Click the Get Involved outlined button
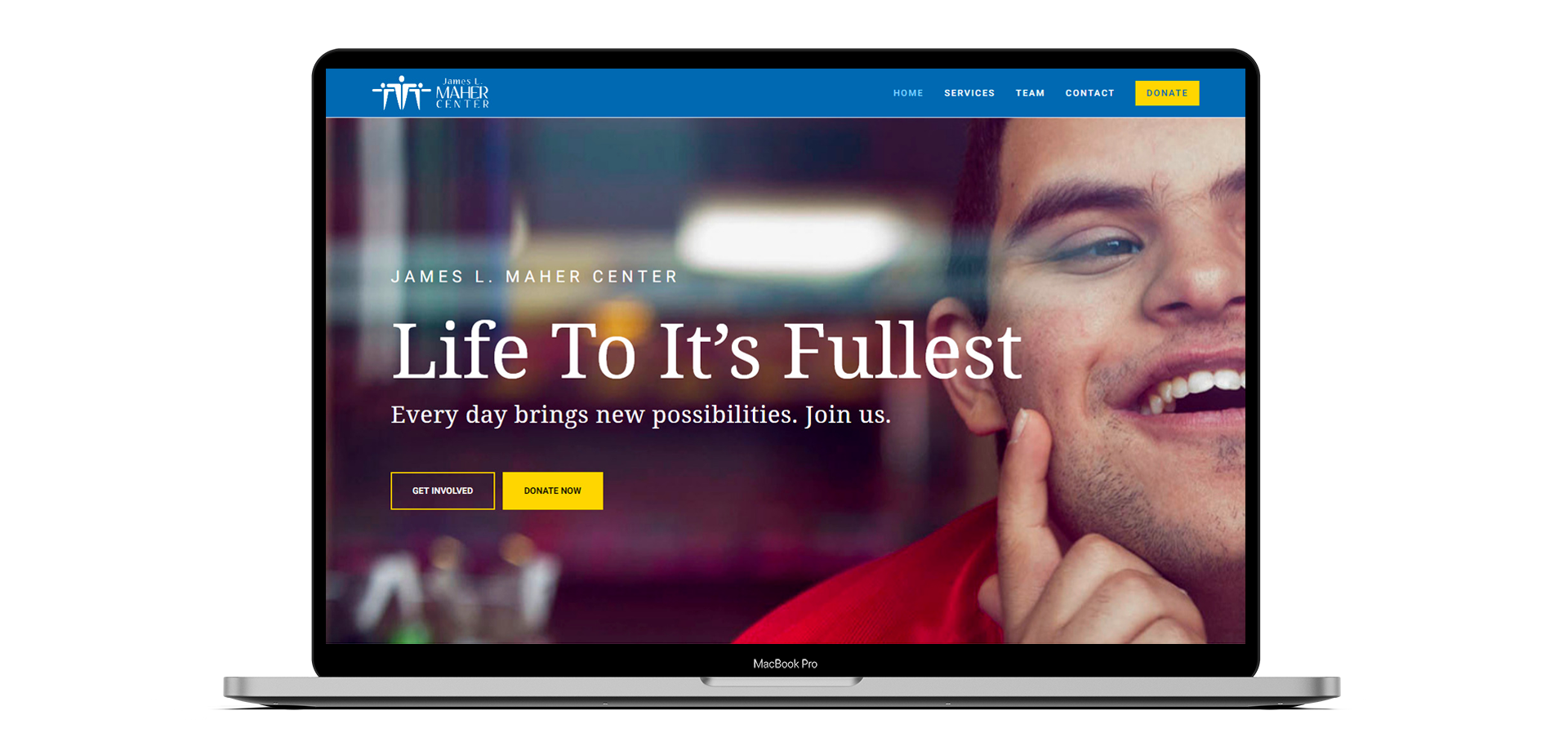Image resolution: width=1568 pixels, height=755 pixels. [443, 491]
